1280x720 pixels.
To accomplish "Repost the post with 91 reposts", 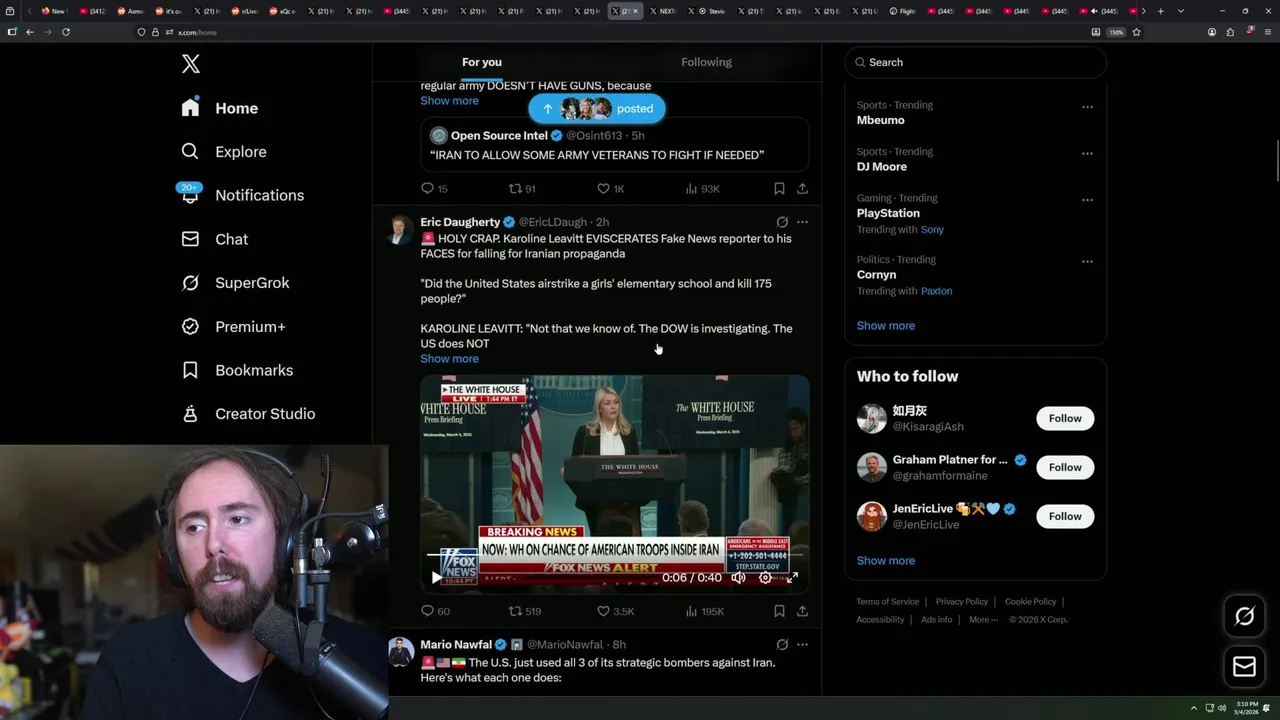I will 522,188.
